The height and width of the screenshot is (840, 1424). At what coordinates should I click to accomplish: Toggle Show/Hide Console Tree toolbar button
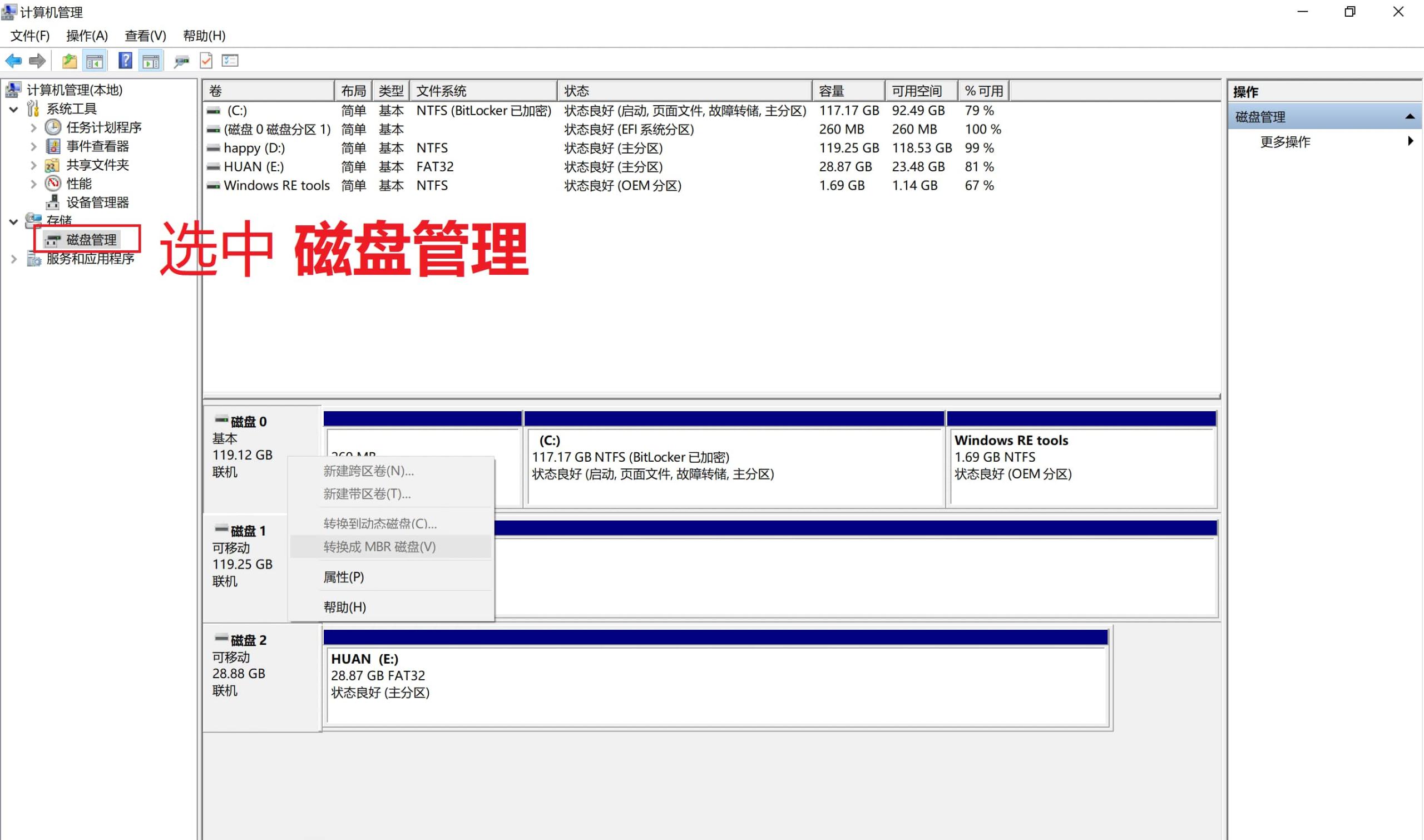click(x=95, y=61)
